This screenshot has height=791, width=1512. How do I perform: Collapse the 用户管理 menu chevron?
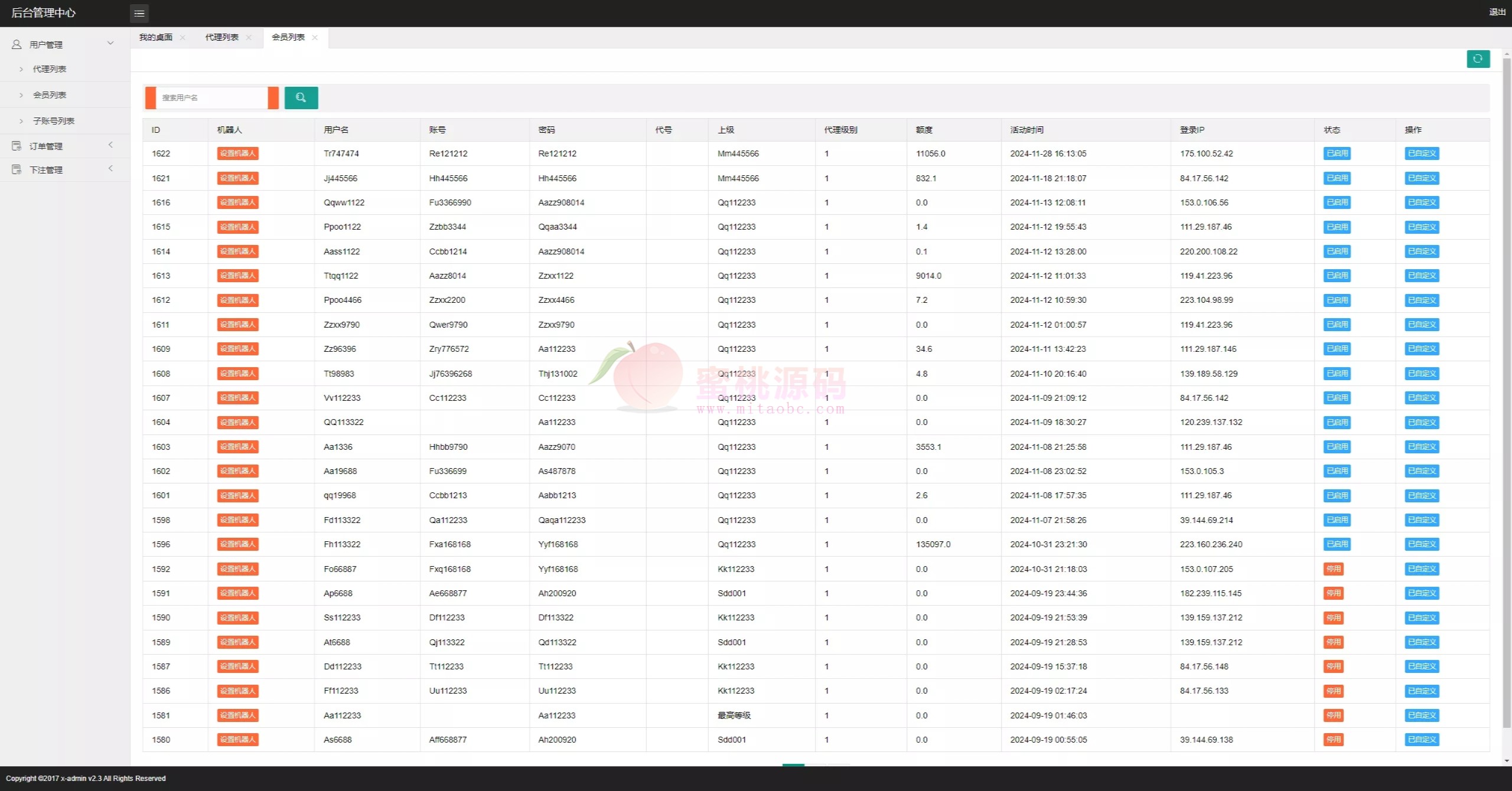(110, 43)
